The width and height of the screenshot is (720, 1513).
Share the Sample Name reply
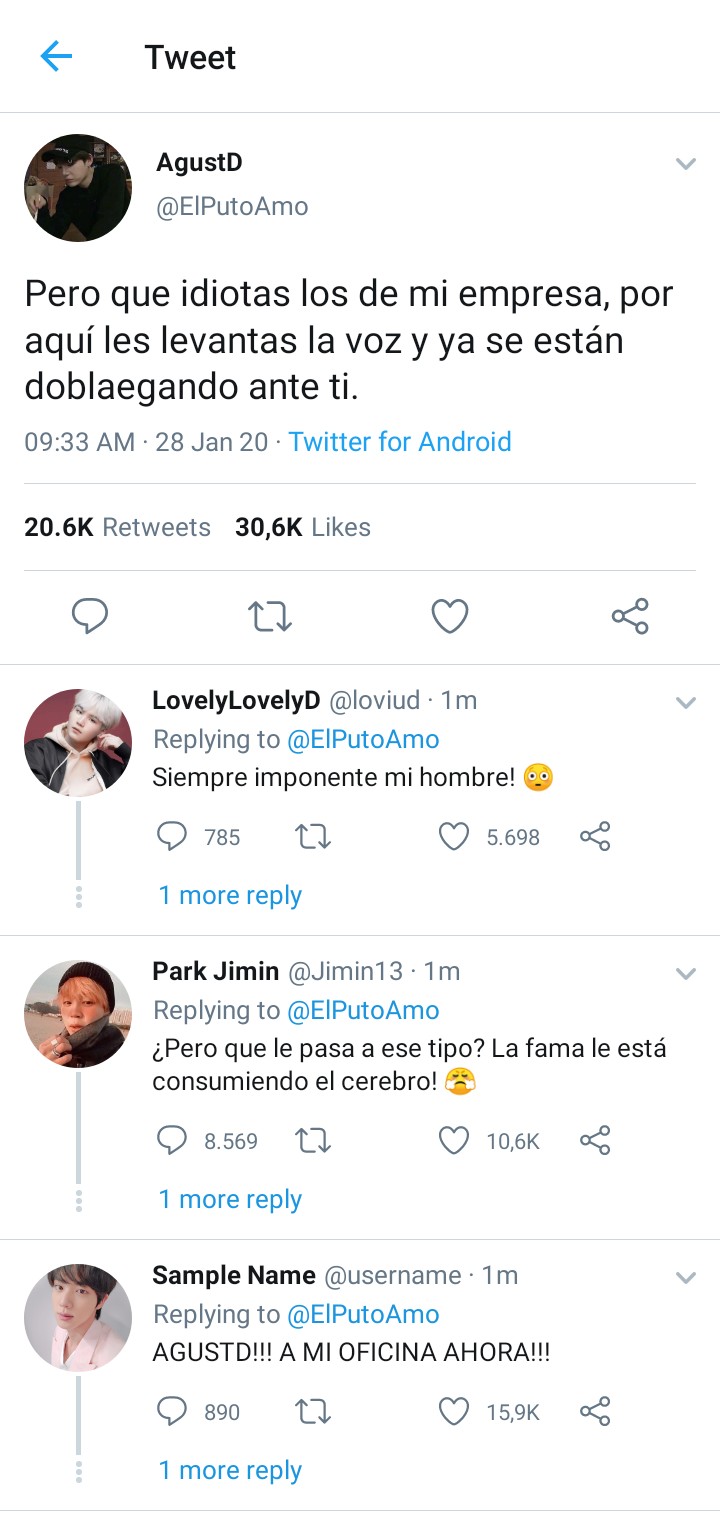click(595, 1411)
